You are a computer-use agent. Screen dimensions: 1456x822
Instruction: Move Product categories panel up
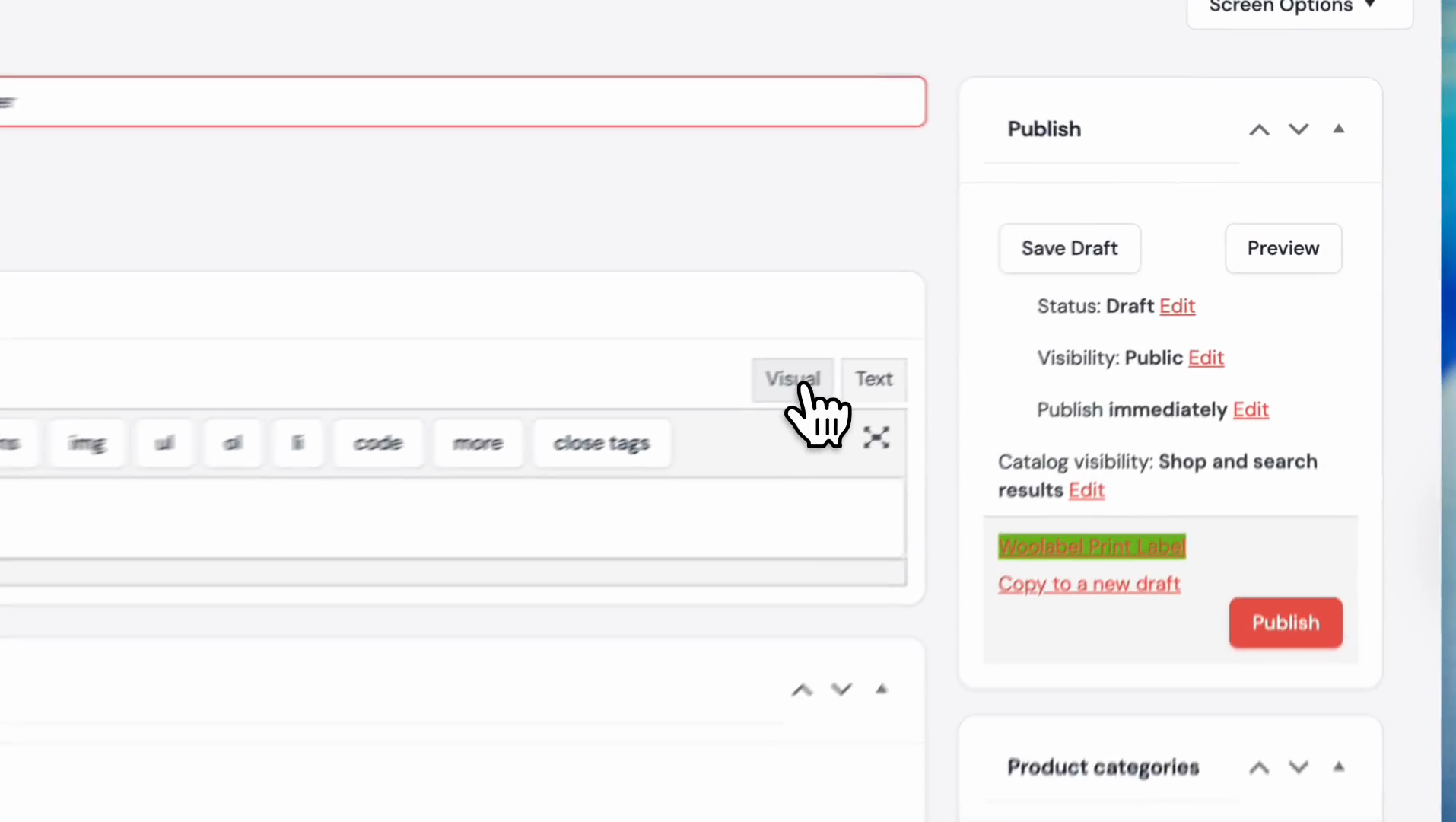(x=1259, y=767)
